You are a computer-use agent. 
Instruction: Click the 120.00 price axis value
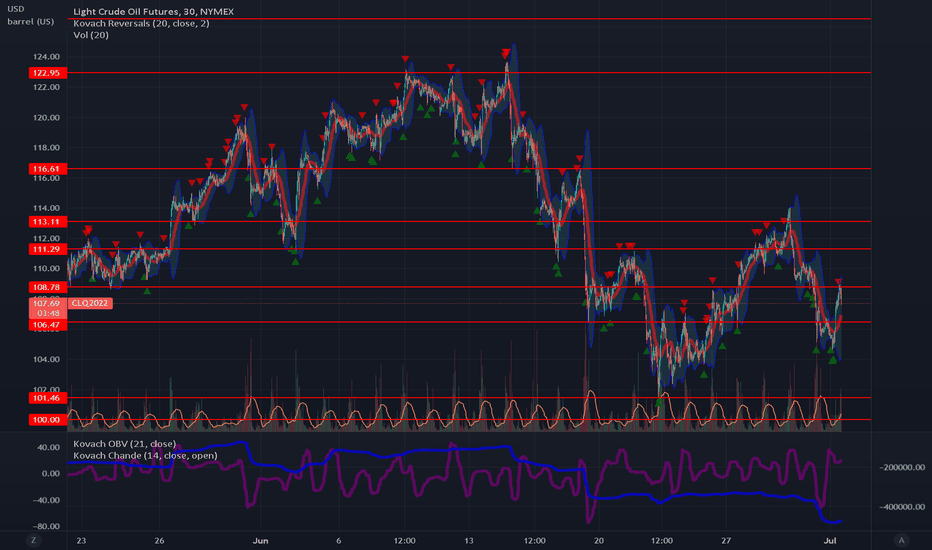point(46,118)
